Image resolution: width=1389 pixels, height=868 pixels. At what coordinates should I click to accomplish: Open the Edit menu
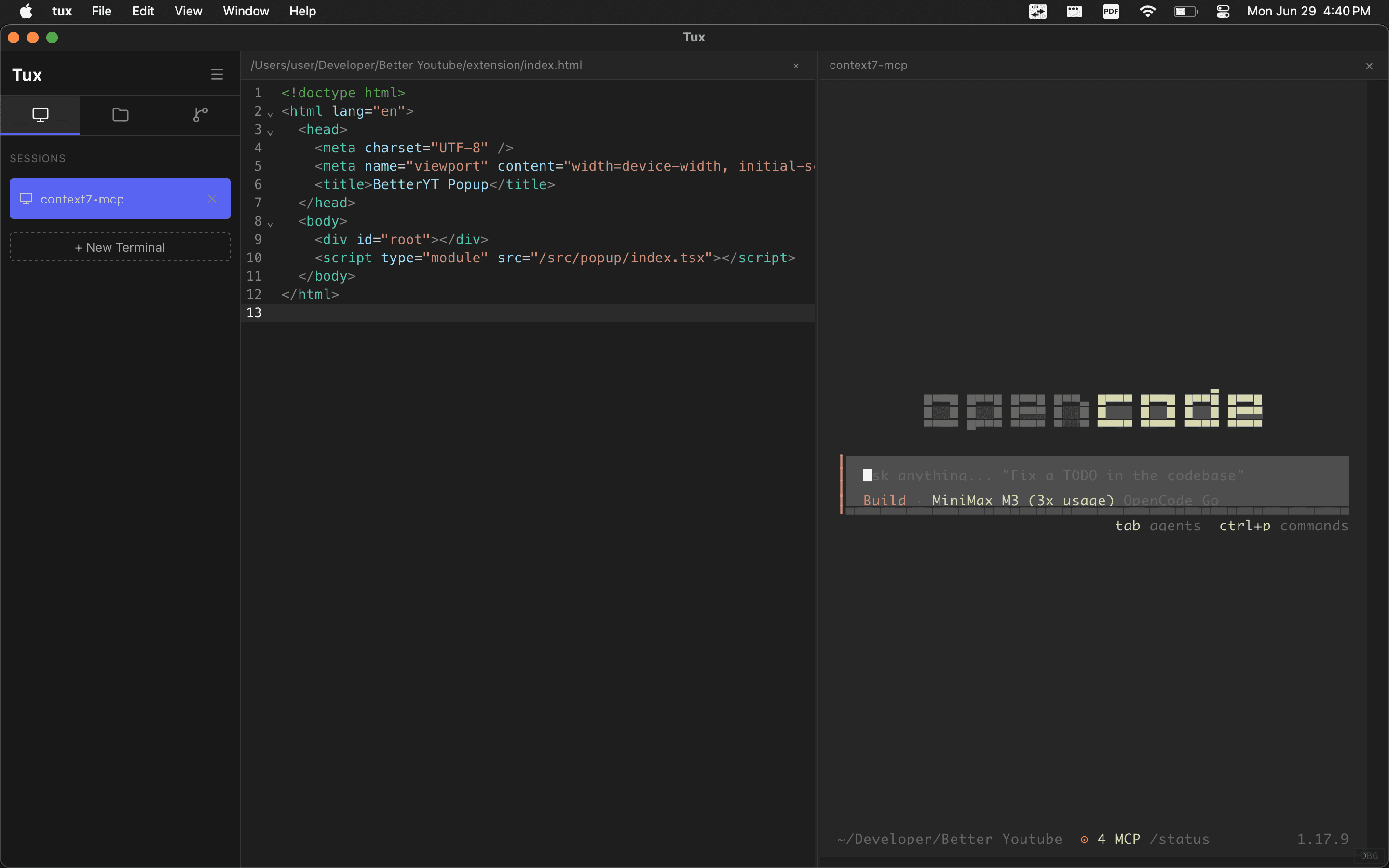click(143, 11)
